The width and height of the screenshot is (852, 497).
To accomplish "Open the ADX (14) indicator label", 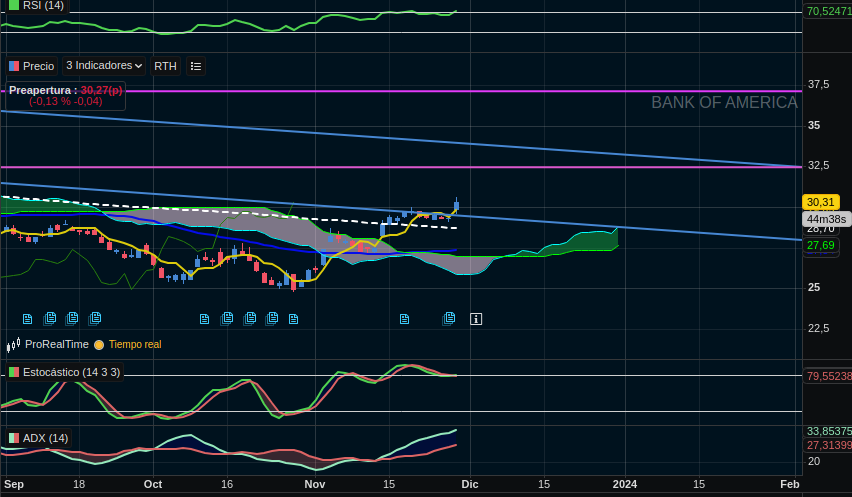I will tap(45, 438).
